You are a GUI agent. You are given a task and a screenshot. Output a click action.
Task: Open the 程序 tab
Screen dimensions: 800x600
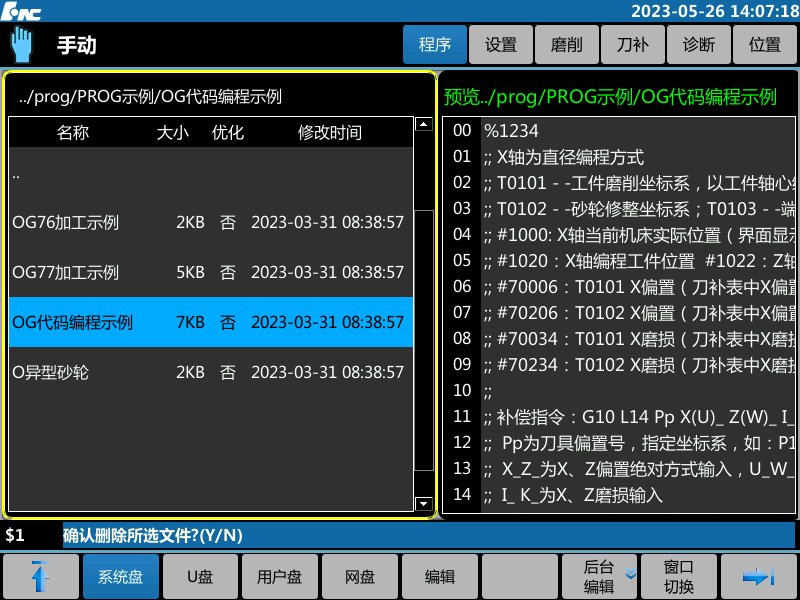click(x=435, y=45)
